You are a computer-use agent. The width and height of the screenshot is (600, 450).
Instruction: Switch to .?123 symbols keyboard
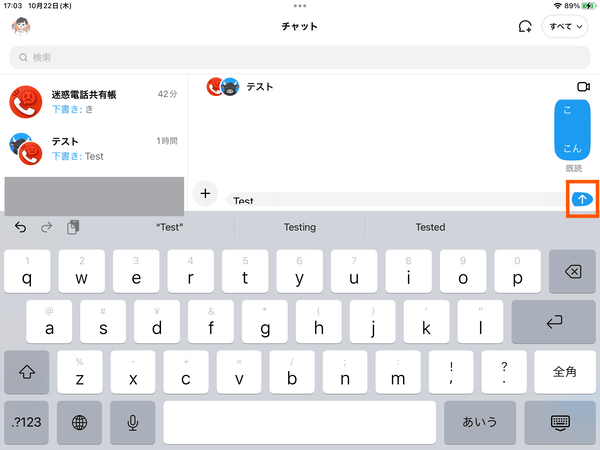(26, 422)
